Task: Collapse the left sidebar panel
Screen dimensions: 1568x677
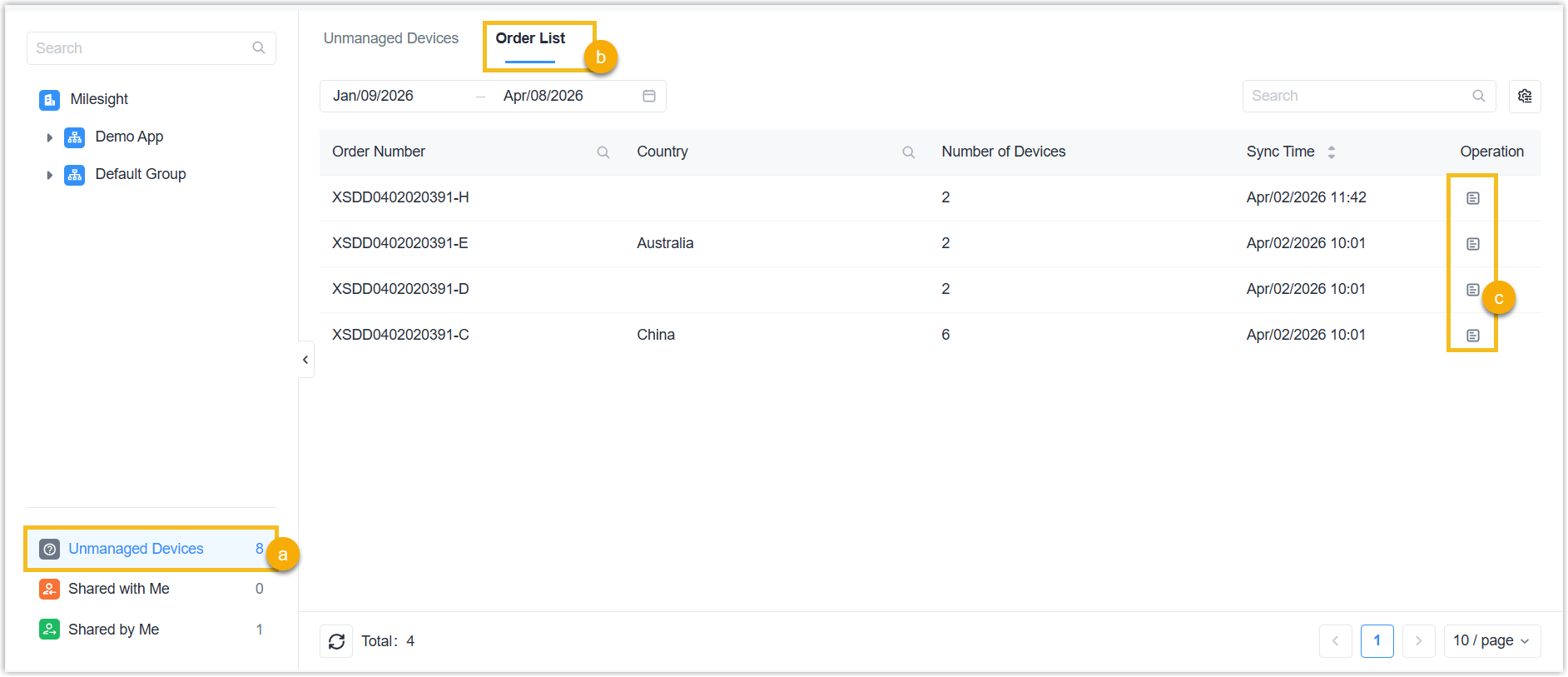Action: [x=305, y=360]
